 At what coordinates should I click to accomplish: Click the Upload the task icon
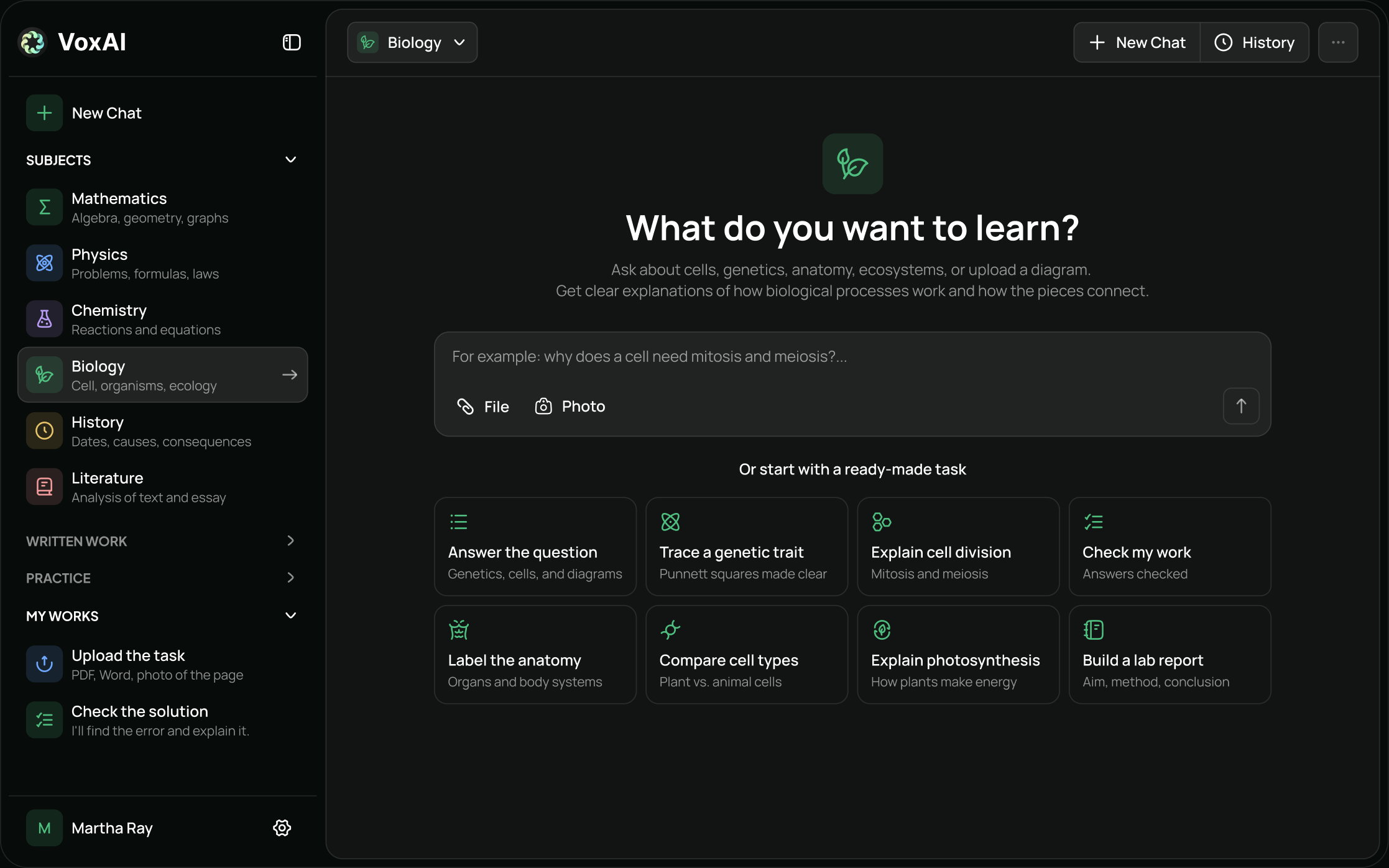point(45,664)
